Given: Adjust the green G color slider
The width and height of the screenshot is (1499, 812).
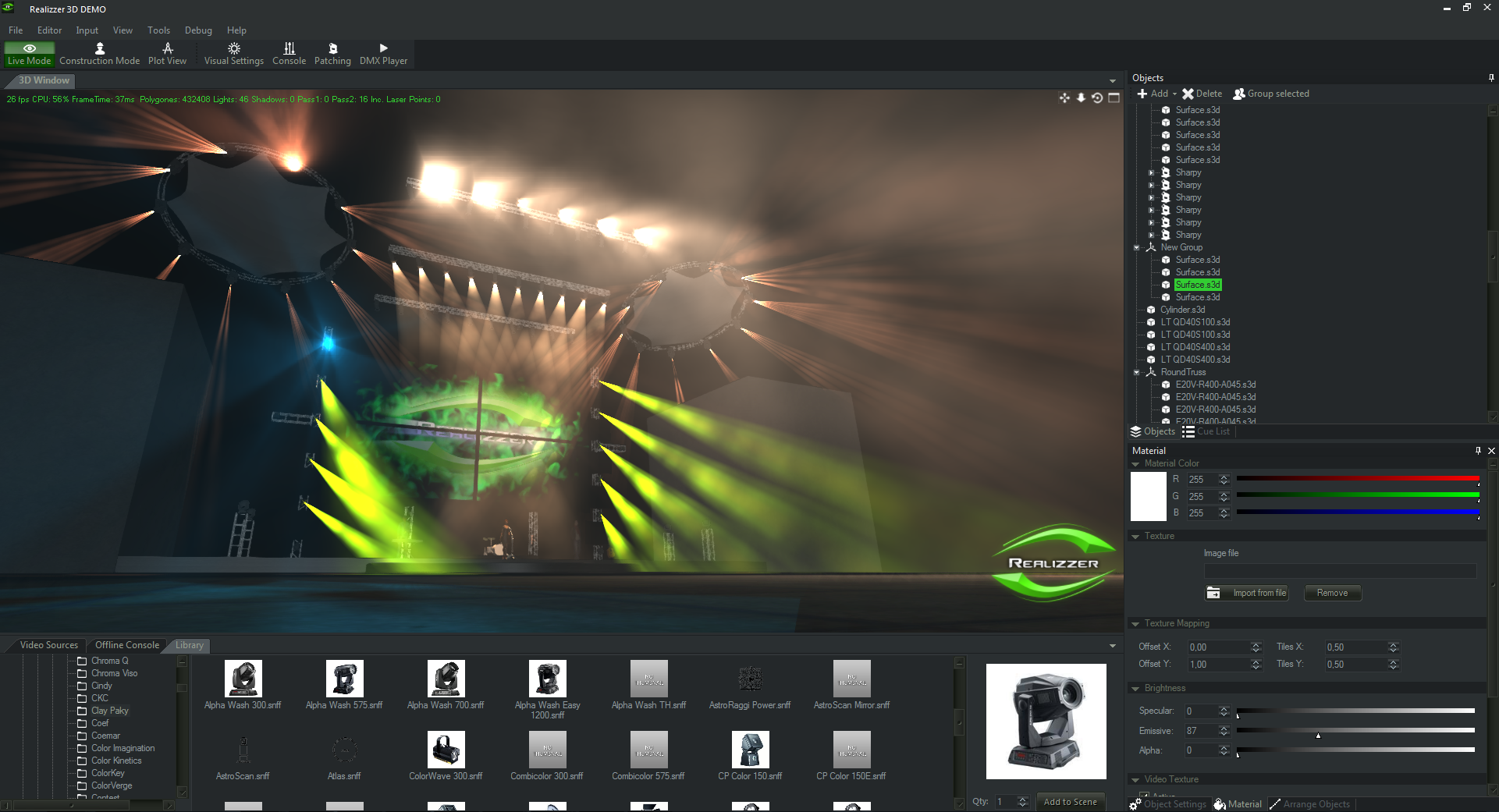Looking at the screenshot, I should coord(1358,495).
